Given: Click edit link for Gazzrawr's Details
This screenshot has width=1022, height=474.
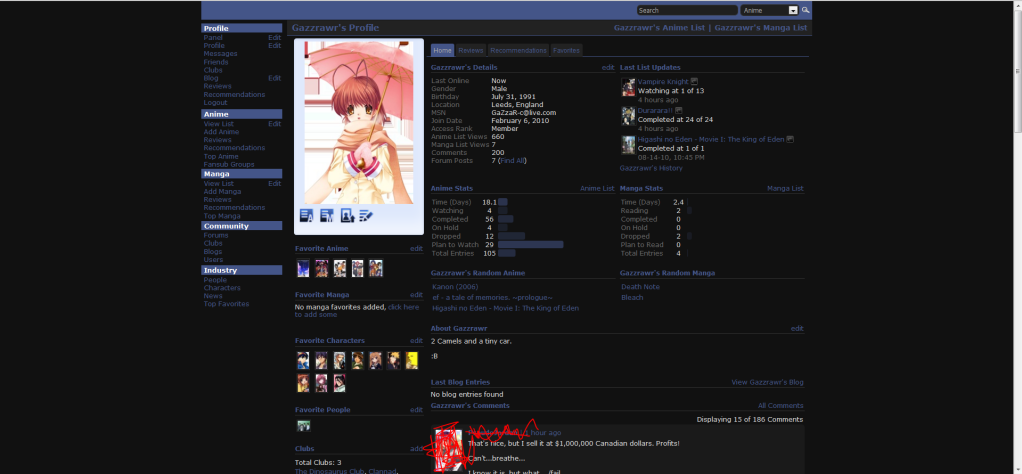Looking at the screenshot, I should (607, 67).
